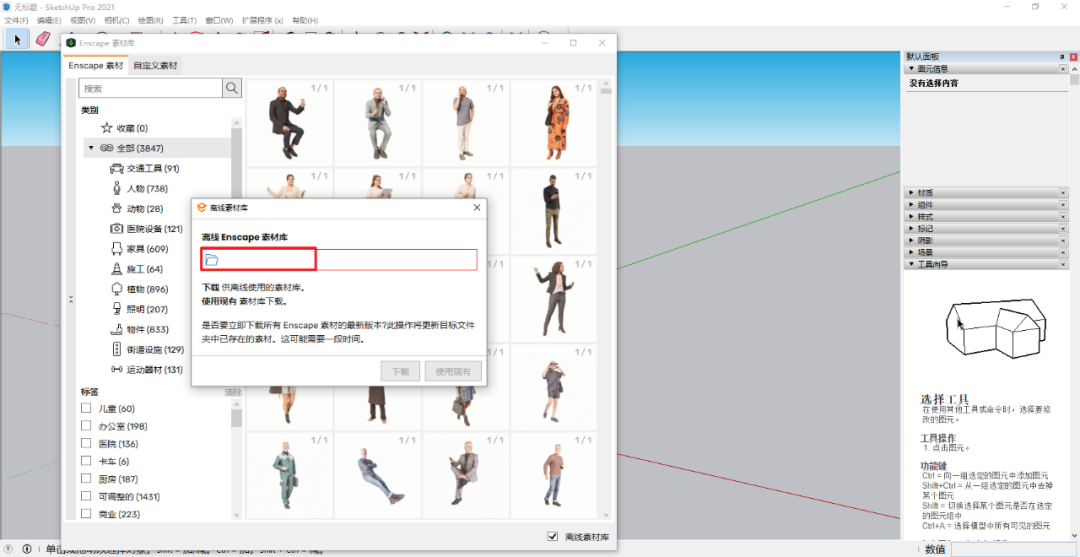Collapse the 图元信息 panel section

(x=911, y=70)
